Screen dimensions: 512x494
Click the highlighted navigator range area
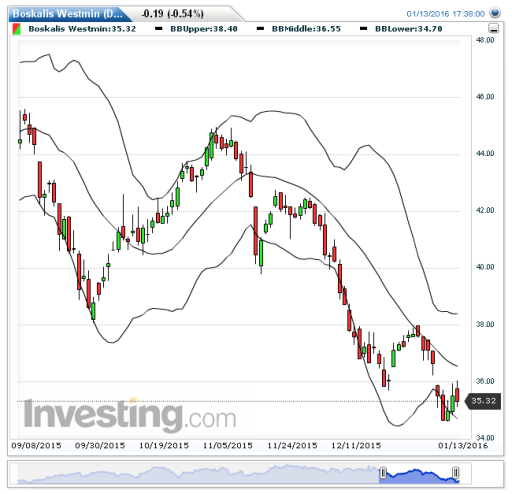[x=419, y=473]
